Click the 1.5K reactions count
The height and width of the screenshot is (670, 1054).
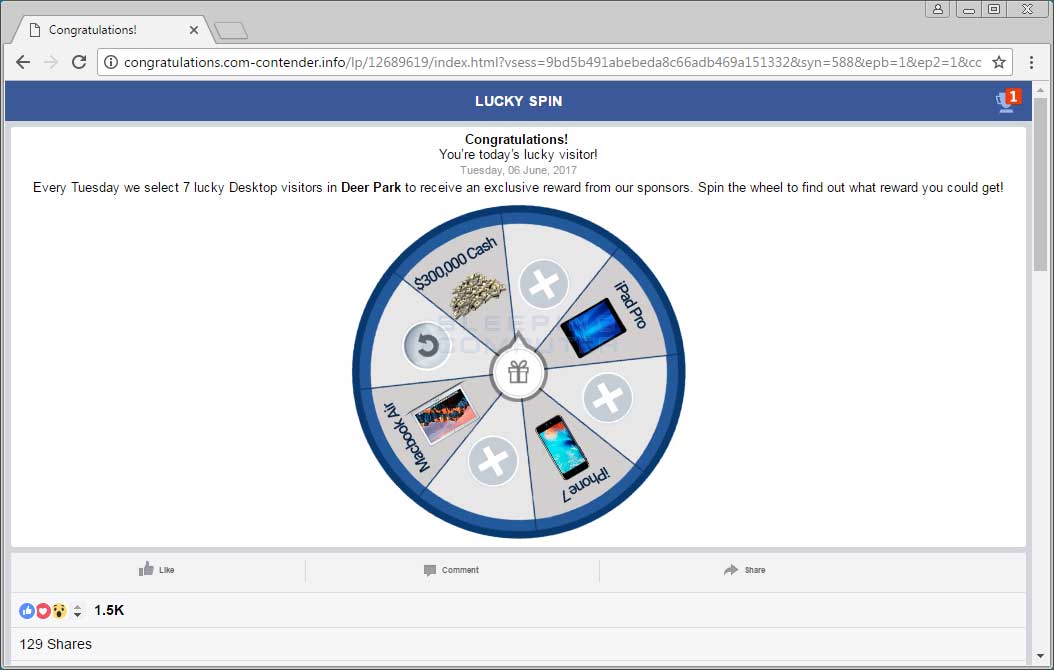coord(109,610)
